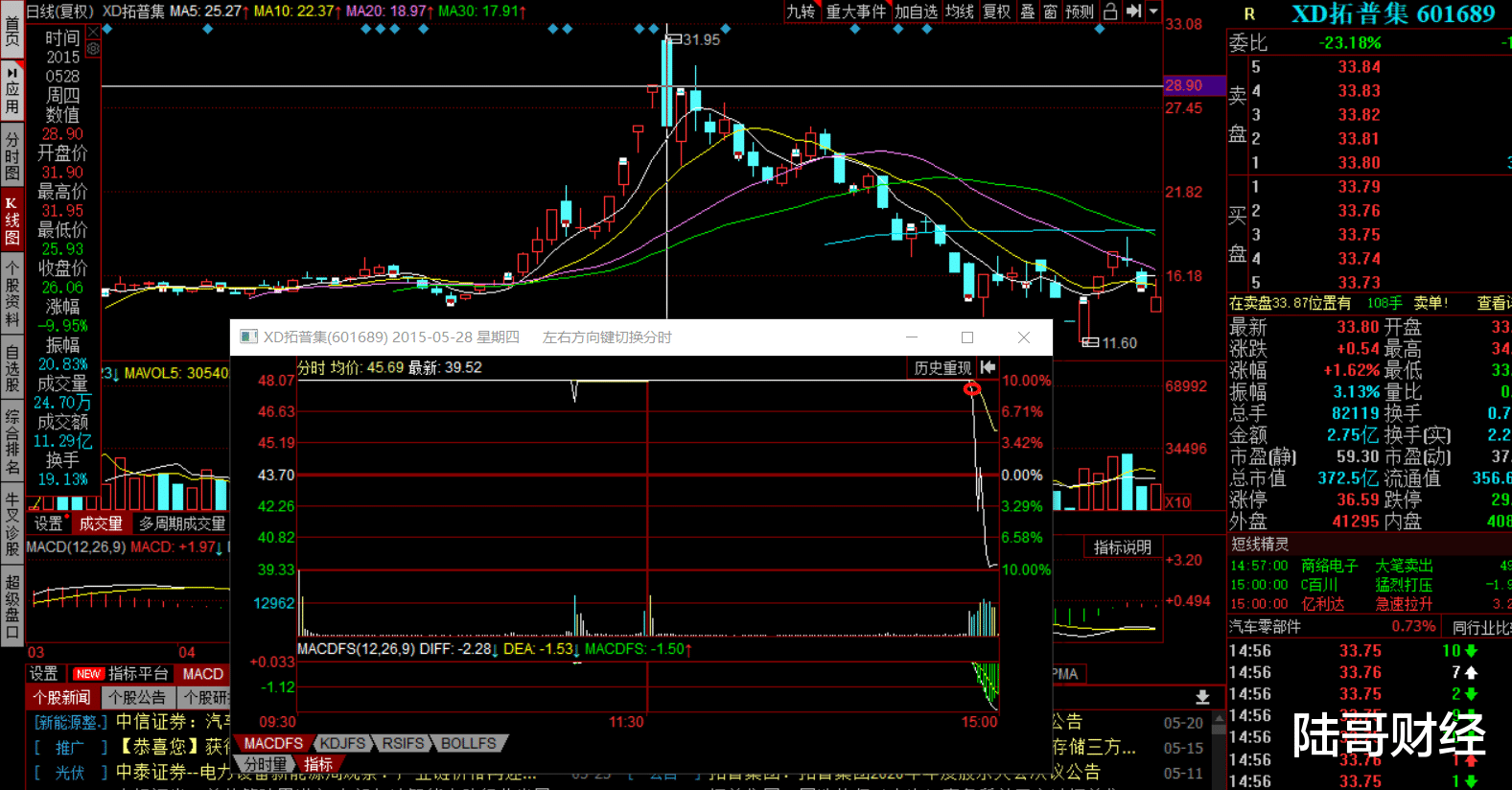Open 超级盘口 sidebar tab

(12, 606)
